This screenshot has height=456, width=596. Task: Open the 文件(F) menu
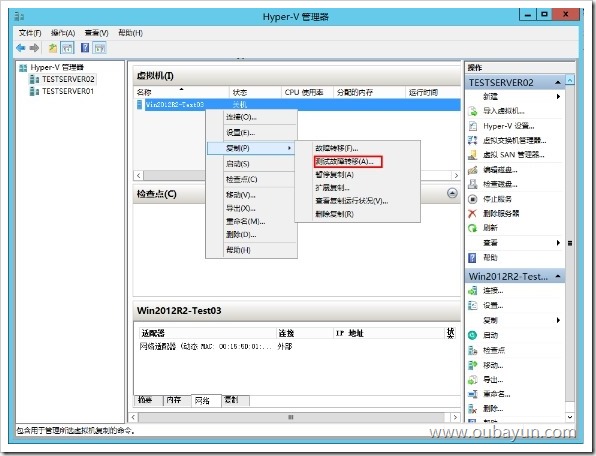(x=30, y=33)
